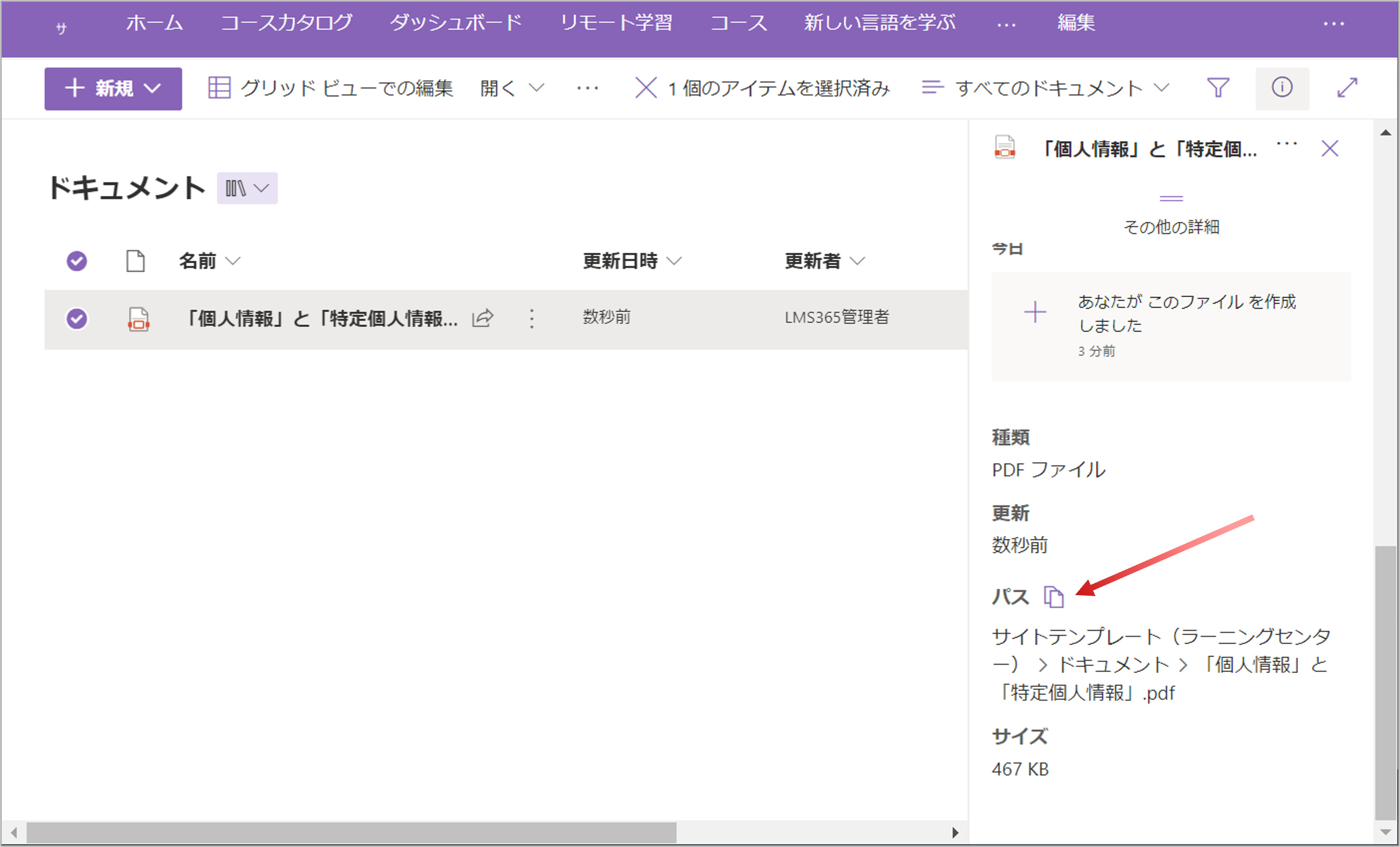Open the すべてのドキュメント view selector
This screenshot has height=847, width=1400.
(1046, 88)
